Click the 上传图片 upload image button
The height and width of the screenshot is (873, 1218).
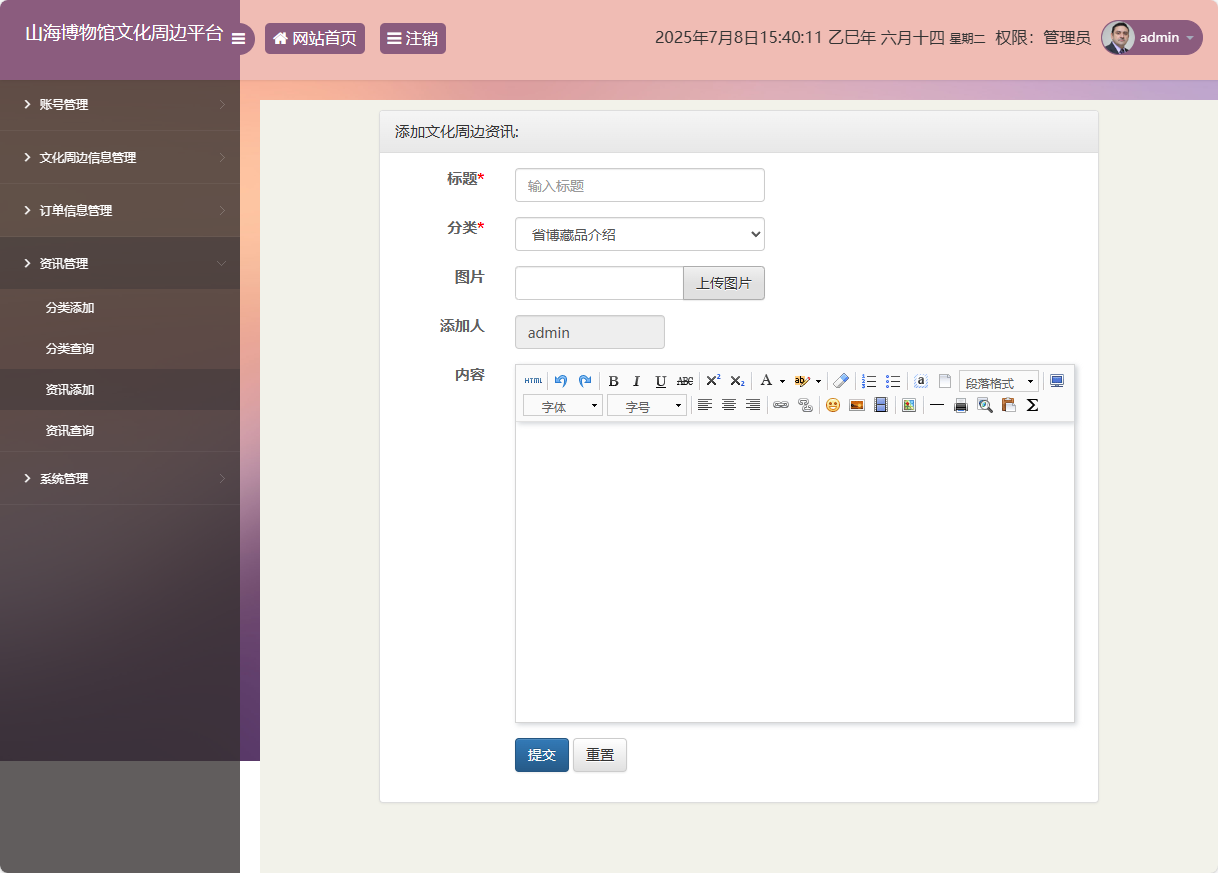(x=723, y=283)
